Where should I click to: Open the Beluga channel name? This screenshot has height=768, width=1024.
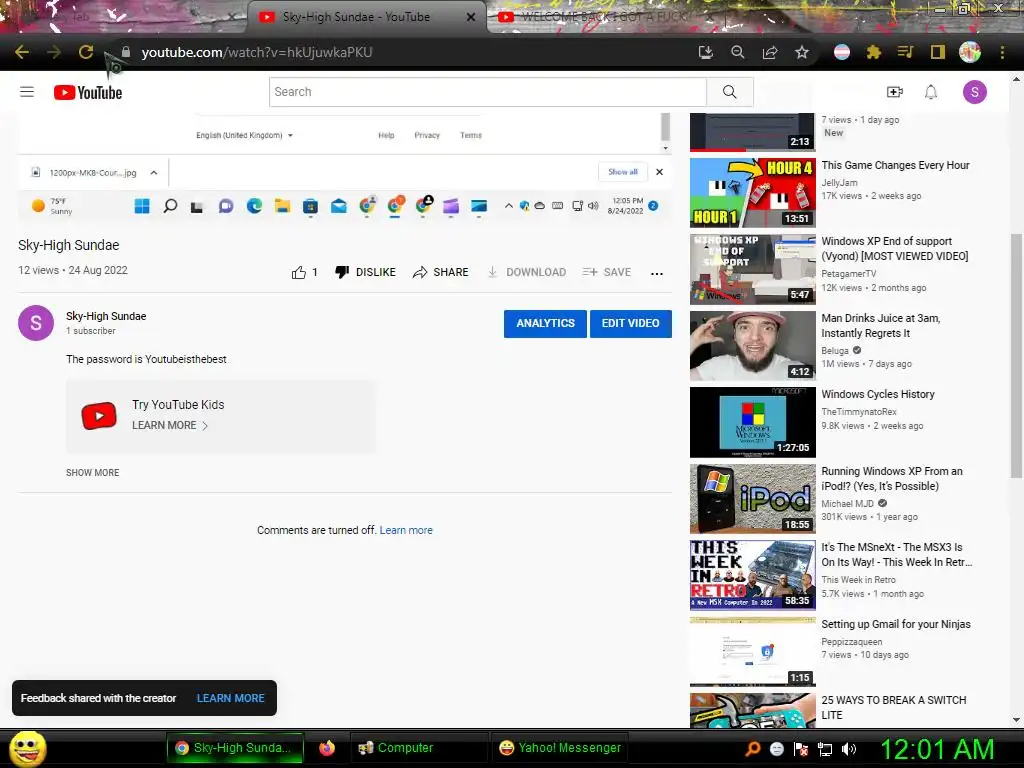tap(835, 351)
